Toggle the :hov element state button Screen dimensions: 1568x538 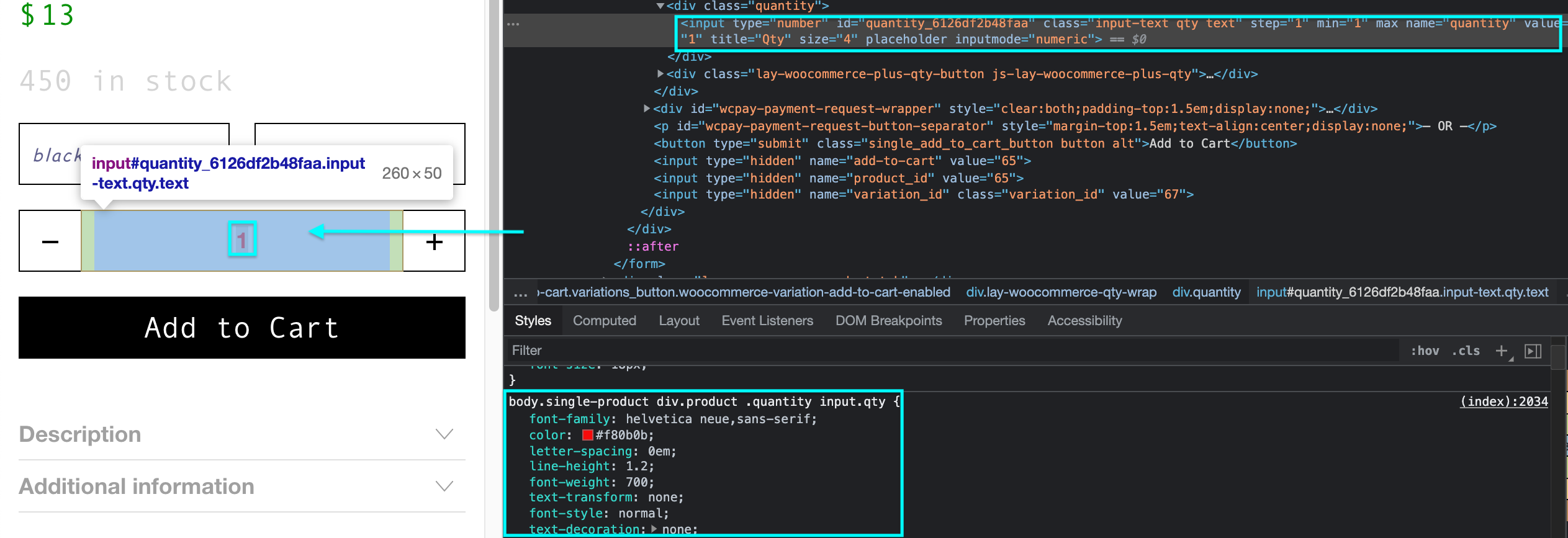1425,351
